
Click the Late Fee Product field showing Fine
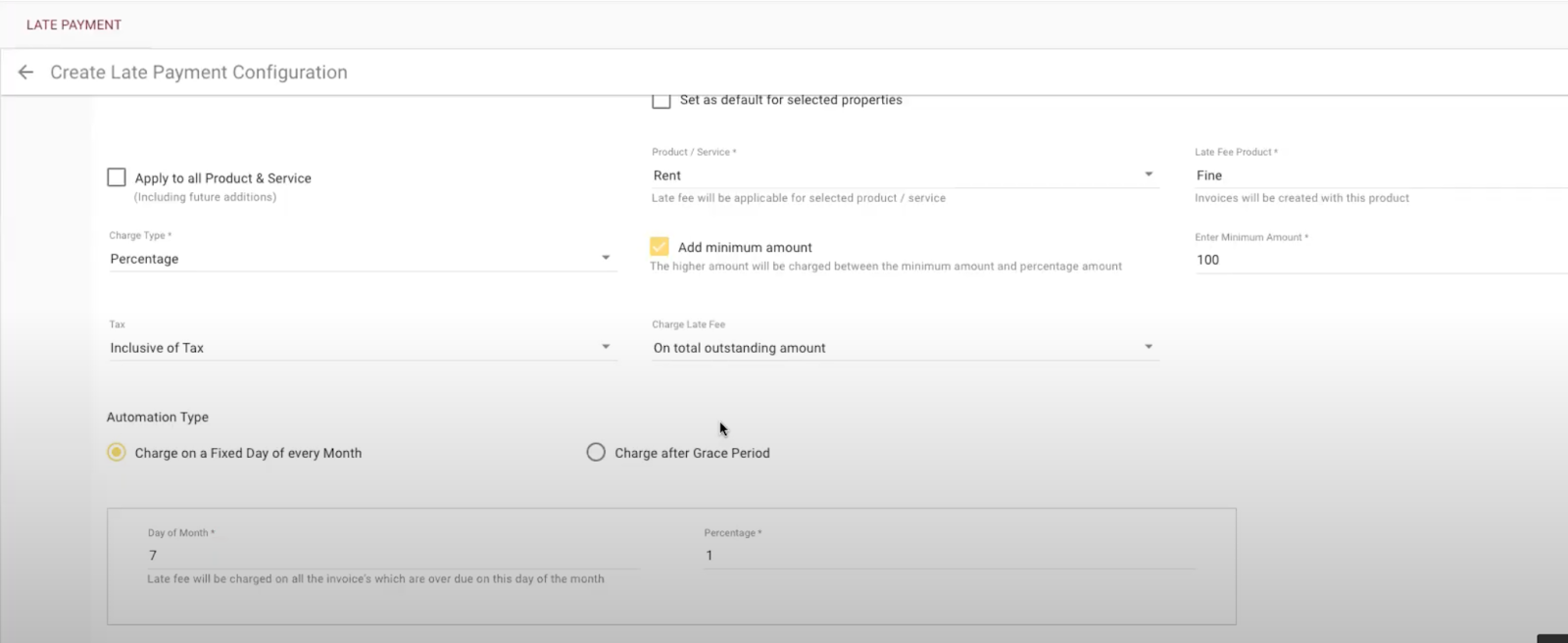[x=1372, y=175]
